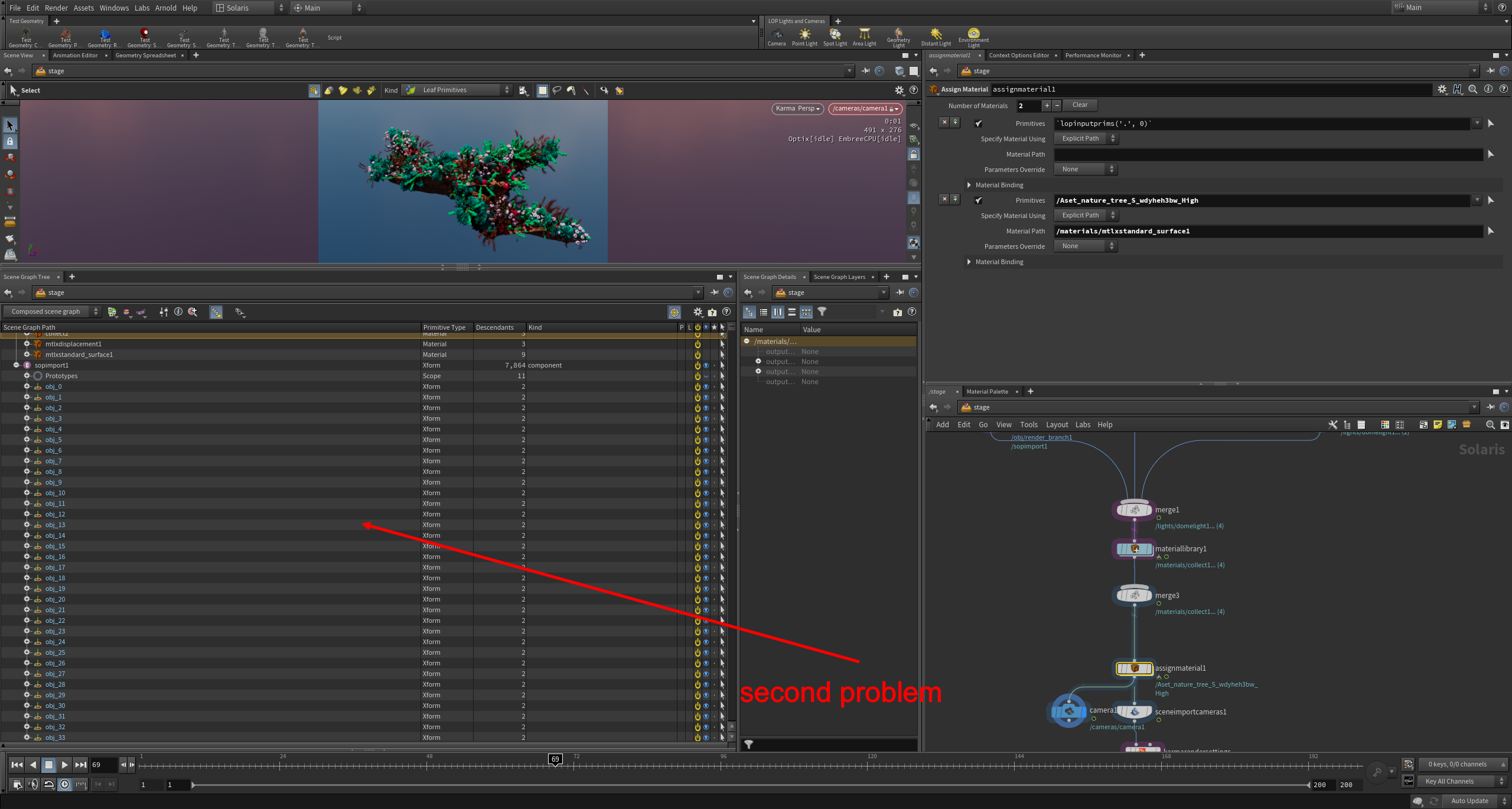Open the Render menu
This screenshot has height=809, width=1512.
[x=56, y=8]
